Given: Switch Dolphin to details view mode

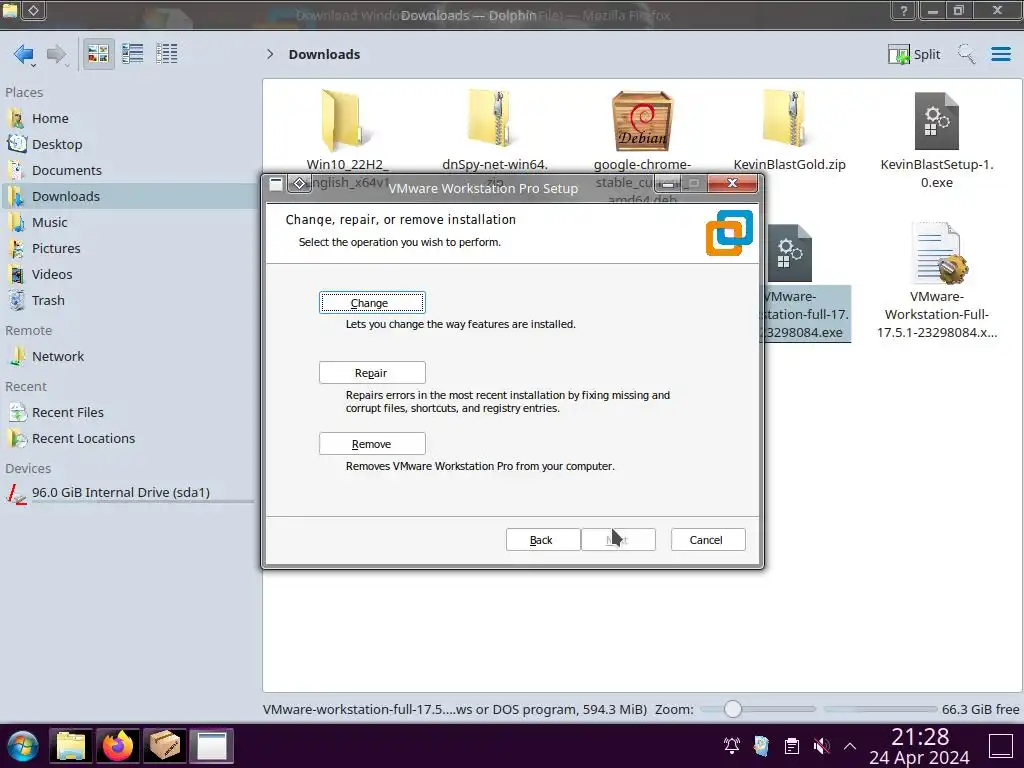Looking at the screenshot, I should 167,54.
